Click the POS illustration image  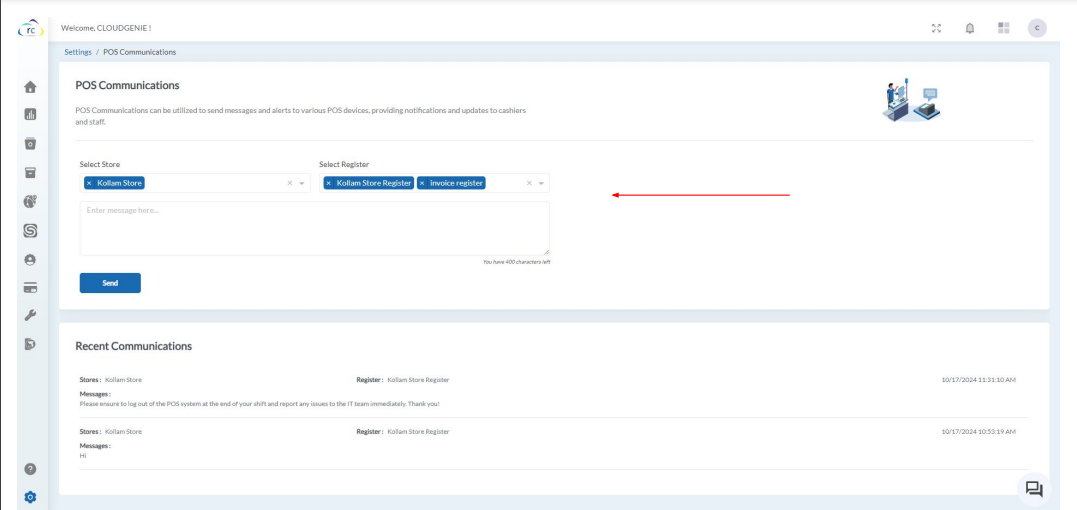911,100
